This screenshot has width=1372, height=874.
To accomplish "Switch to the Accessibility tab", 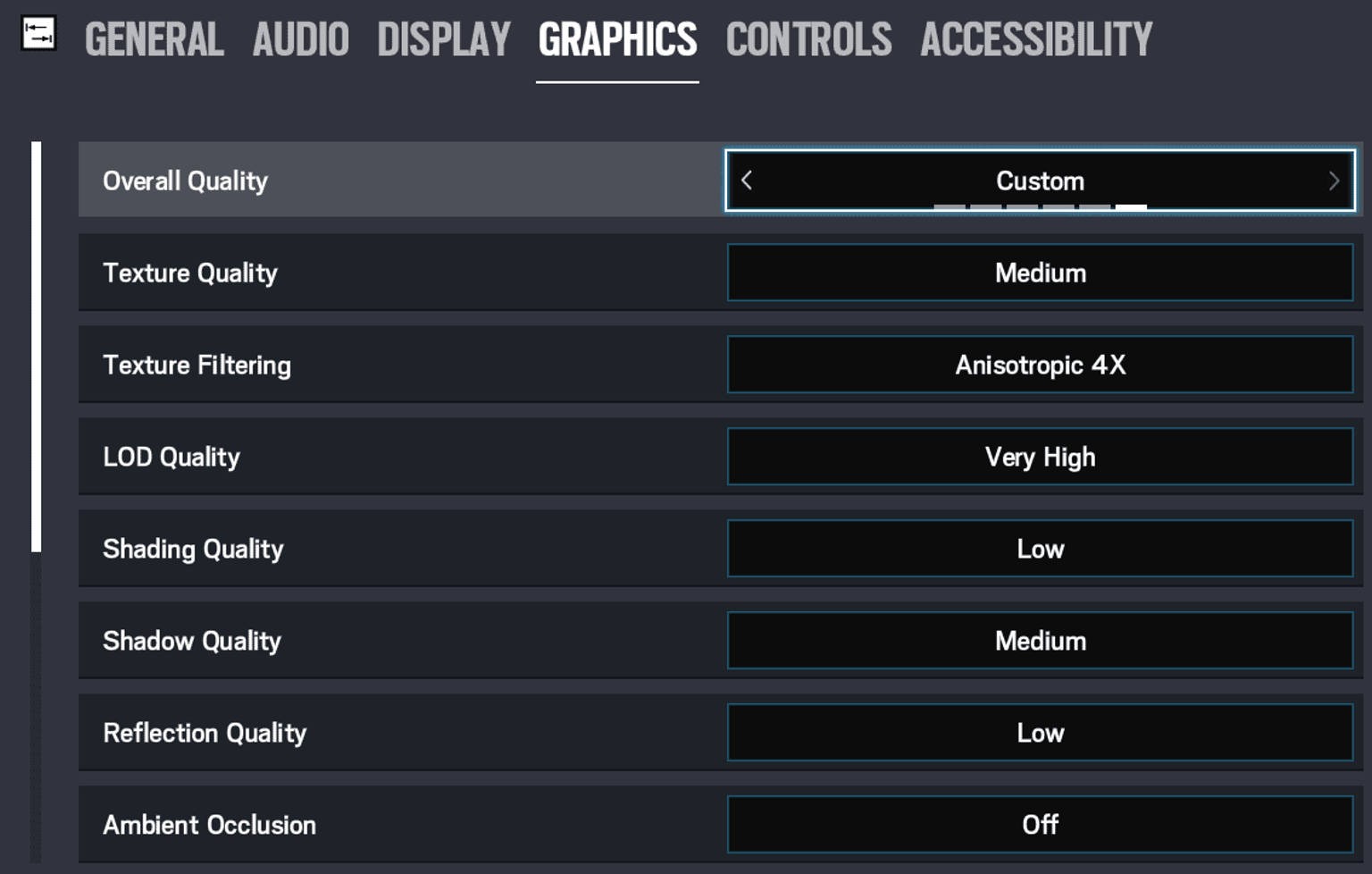I will click(x=1036, y=40).
